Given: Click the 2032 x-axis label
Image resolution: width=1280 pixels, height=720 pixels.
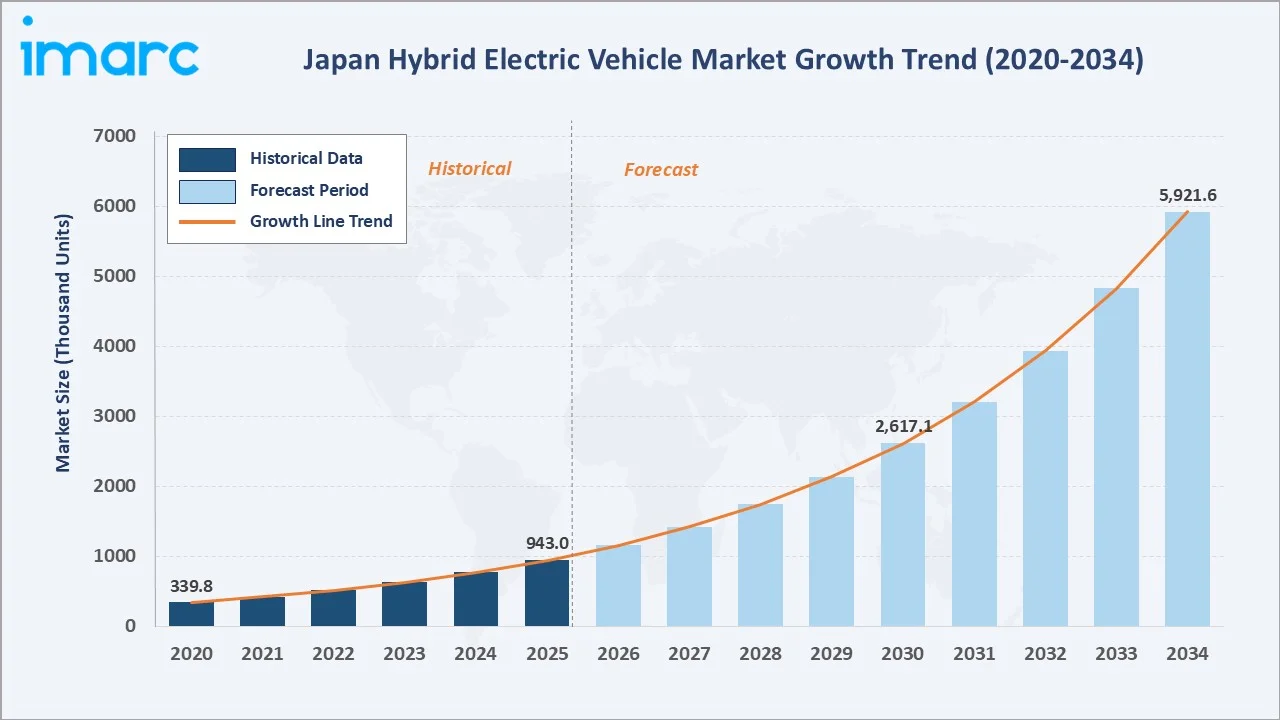Looking at the screenshot, I should 1045,654.
